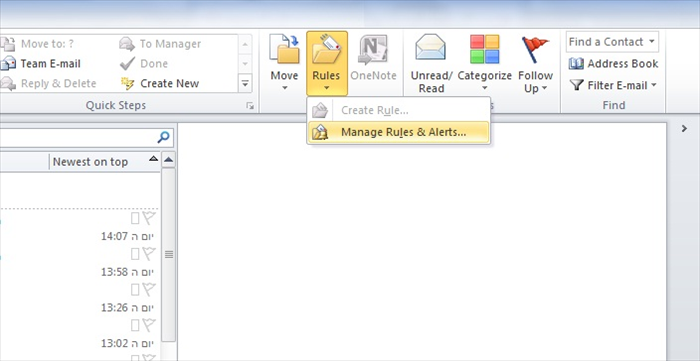Open the Filter E-mail dropdown
The height and width of the screenshot is (361, 700).
point(613,85)
